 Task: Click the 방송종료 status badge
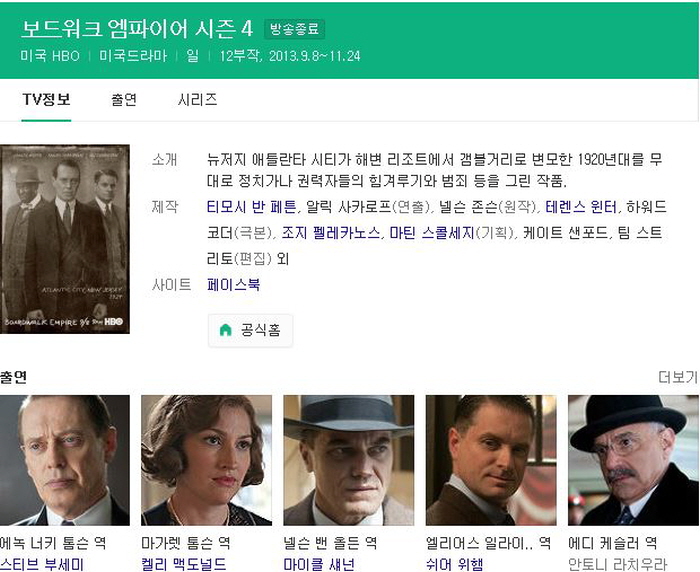[295, 29]
